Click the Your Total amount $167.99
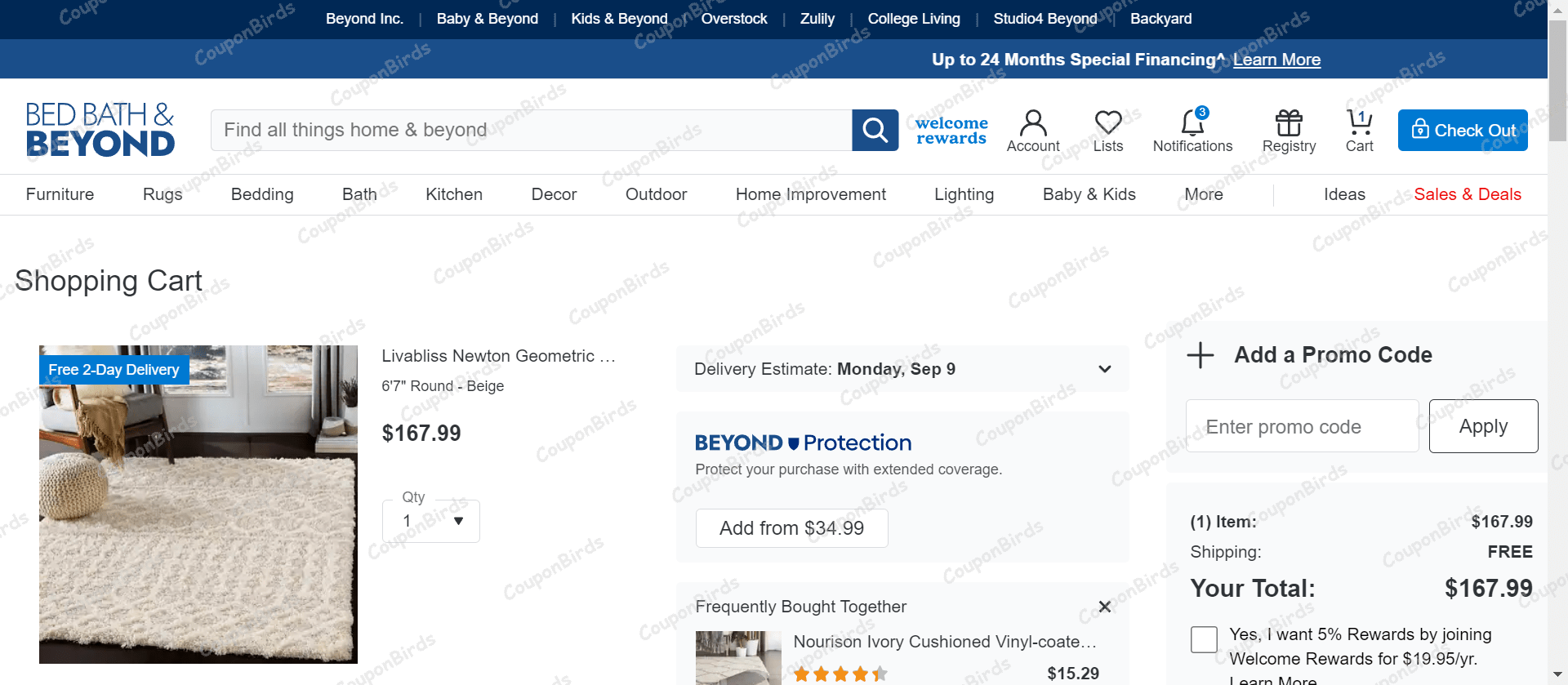Image resolution: width=1568 pixels, height=685 pixels. tap(1488, 589)
